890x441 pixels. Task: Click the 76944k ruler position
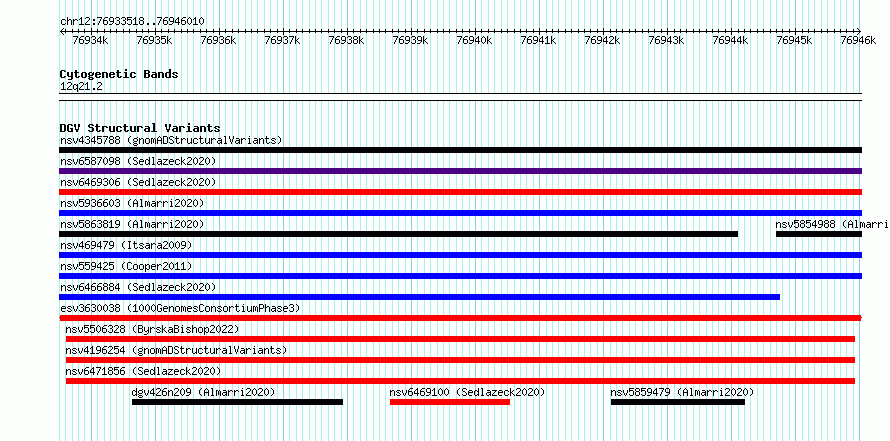tap(731, 40)
